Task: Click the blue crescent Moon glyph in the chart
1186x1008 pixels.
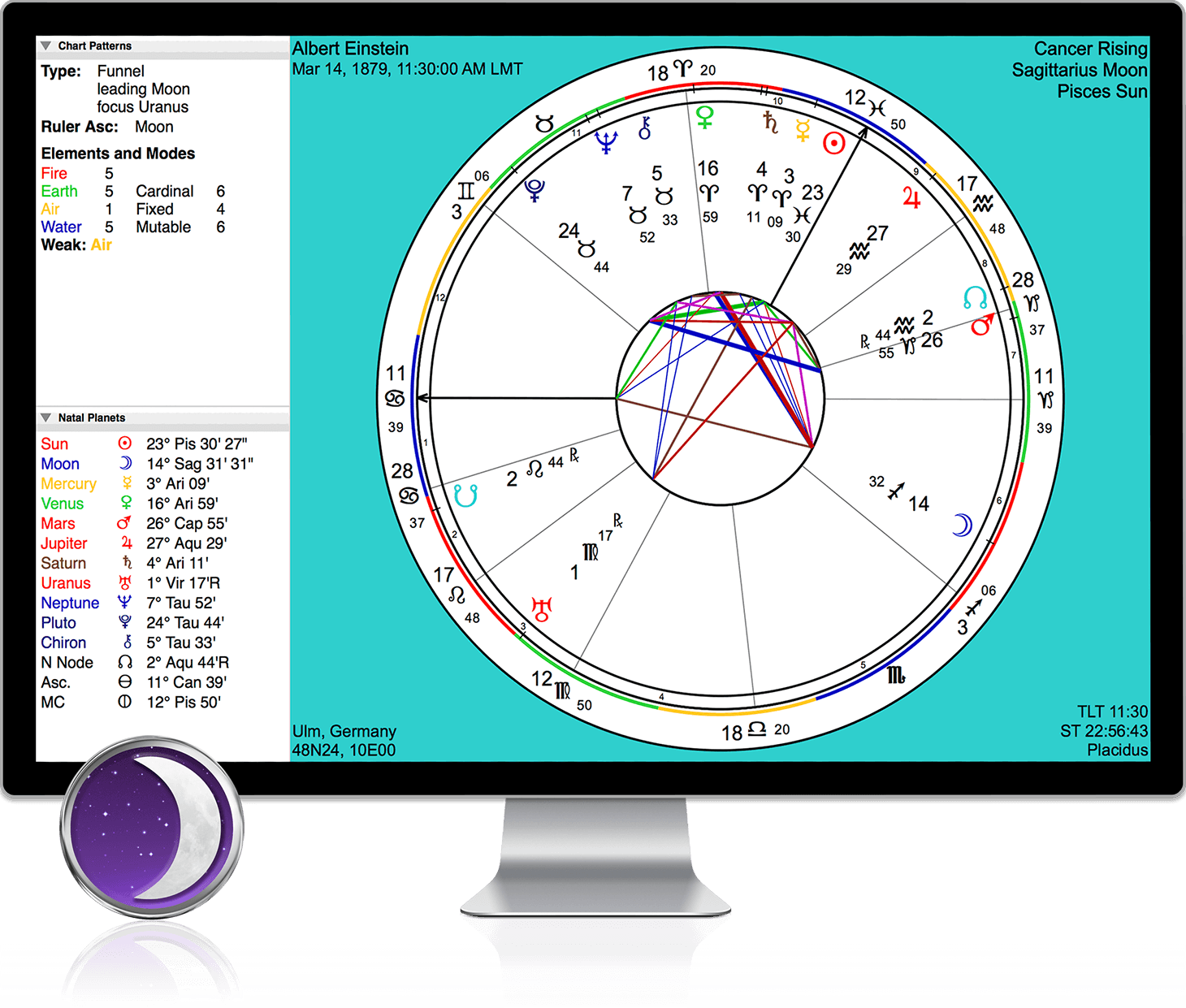Action: (x=963, y=526)
